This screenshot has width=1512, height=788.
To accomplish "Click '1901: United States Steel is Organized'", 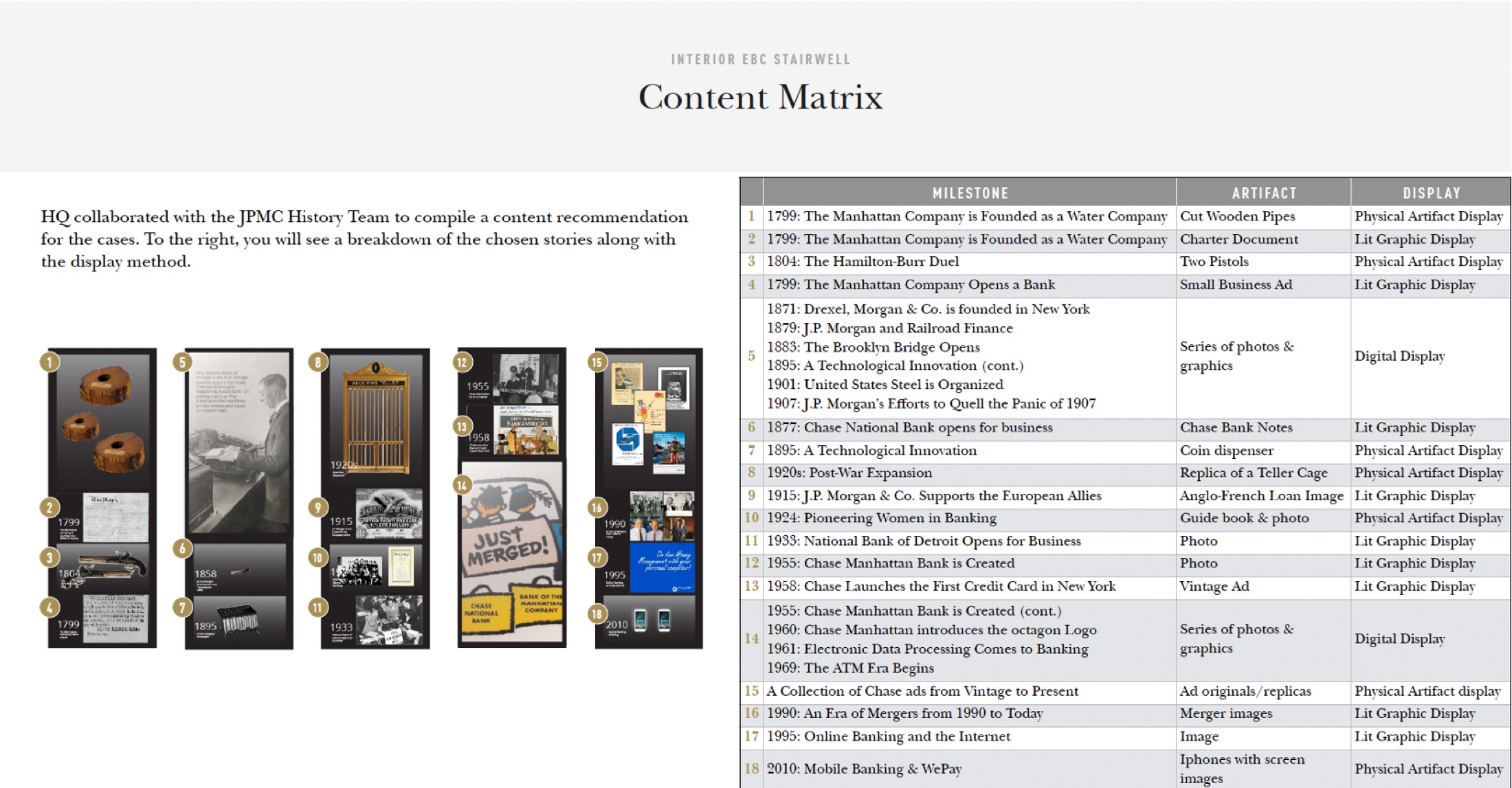I will tap(885, 385).
